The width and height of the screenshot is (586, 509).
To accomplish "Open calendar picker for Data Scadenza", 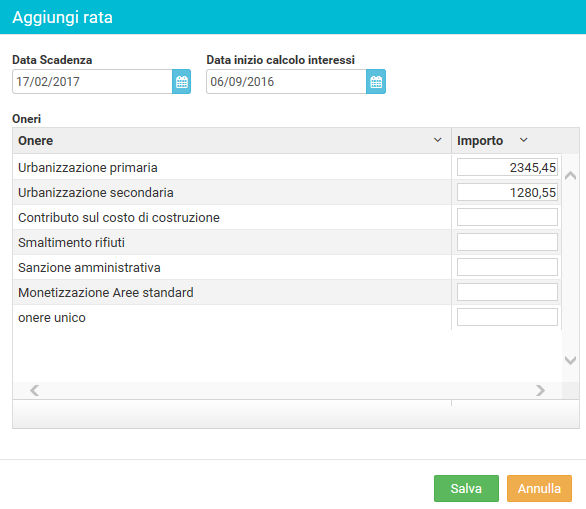I will coord(182,81).
